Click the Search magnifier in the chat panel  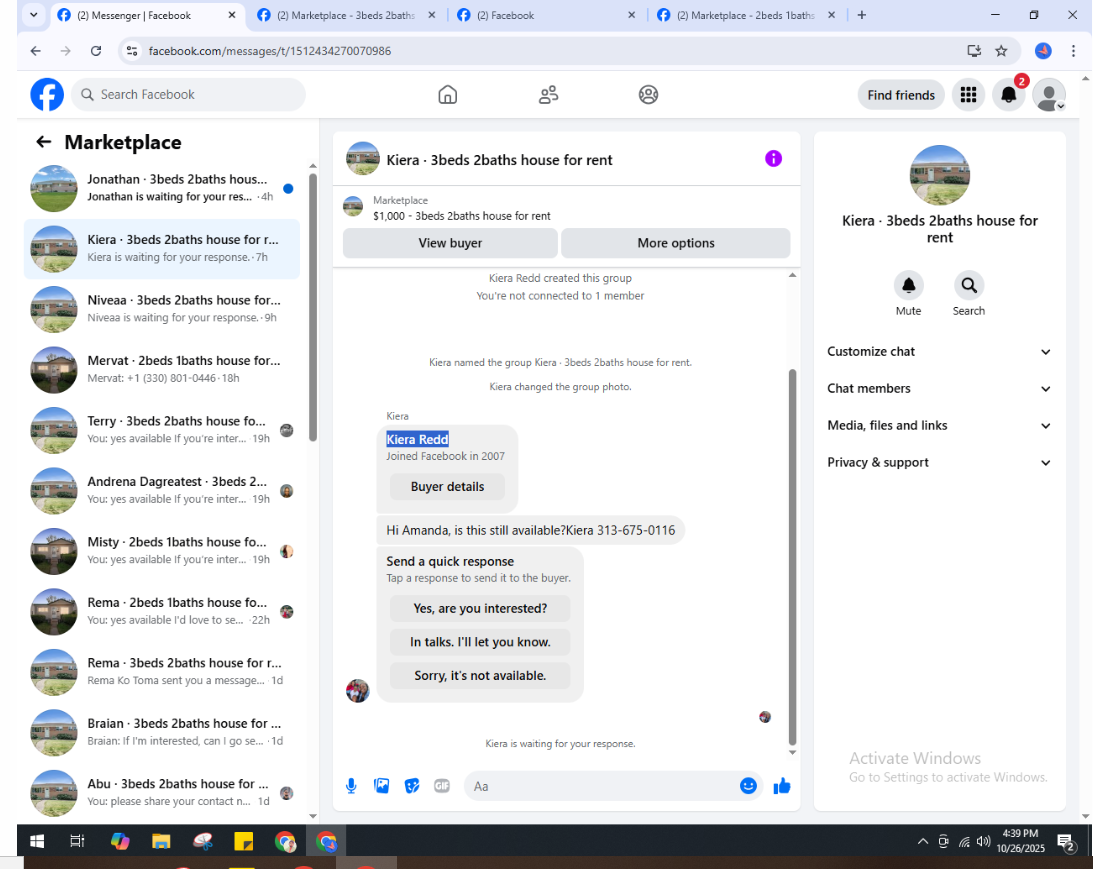969,285
